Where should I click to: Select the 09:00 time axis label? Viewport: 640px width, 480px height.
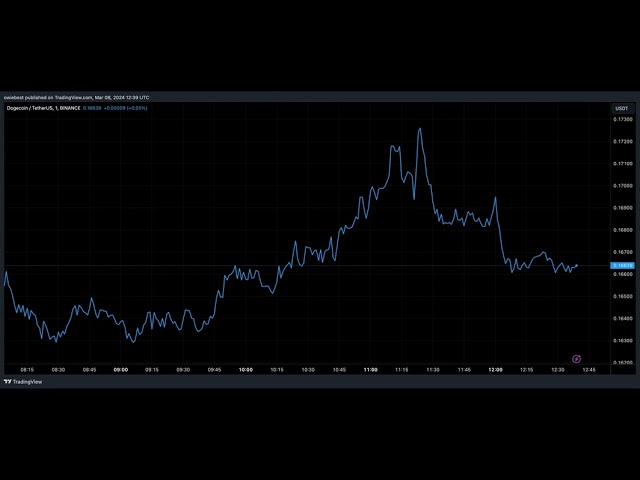click(x=120, y=370)
